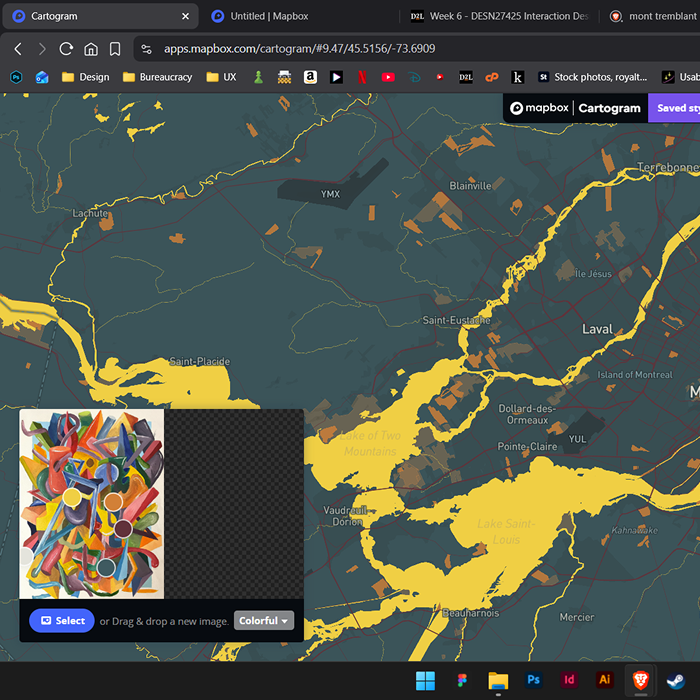Close the Cartogram browser tab

point(185,16)
